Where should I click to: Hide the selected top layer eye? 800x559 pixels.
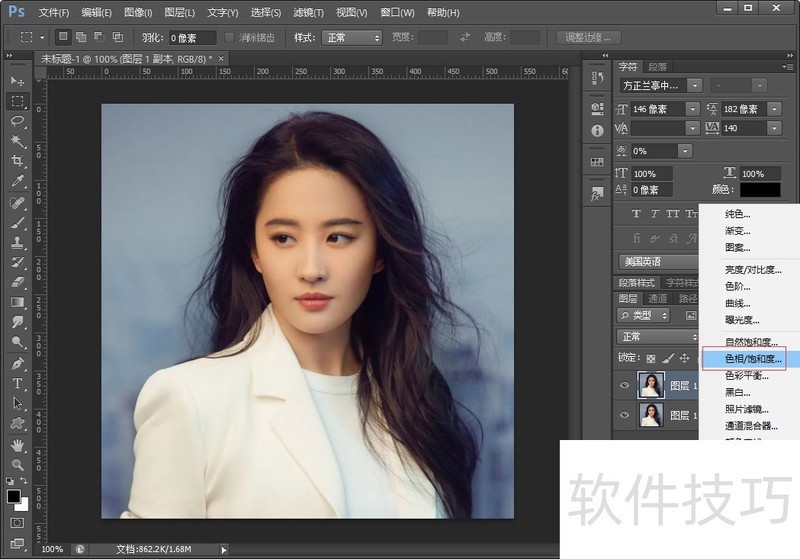pos(624,385)
